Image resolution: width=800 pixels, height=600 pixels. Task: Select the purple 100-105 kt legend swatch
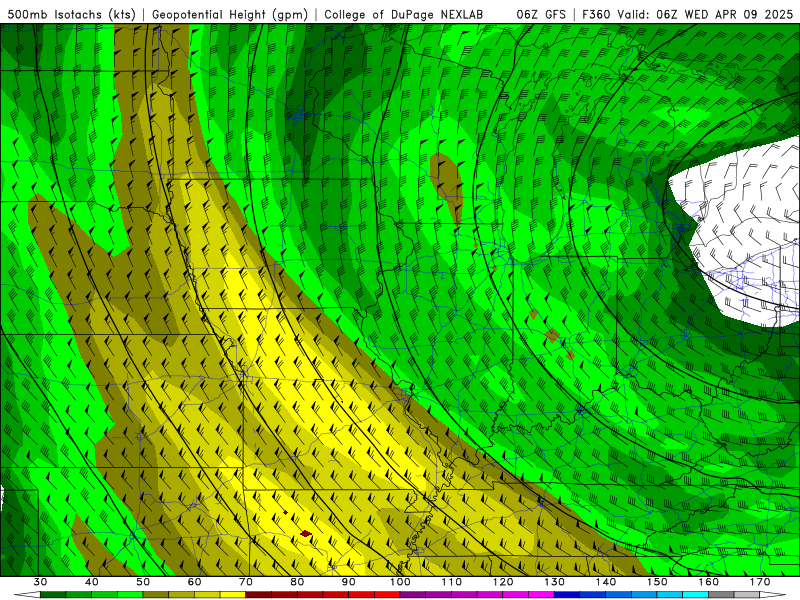point(413,595)
